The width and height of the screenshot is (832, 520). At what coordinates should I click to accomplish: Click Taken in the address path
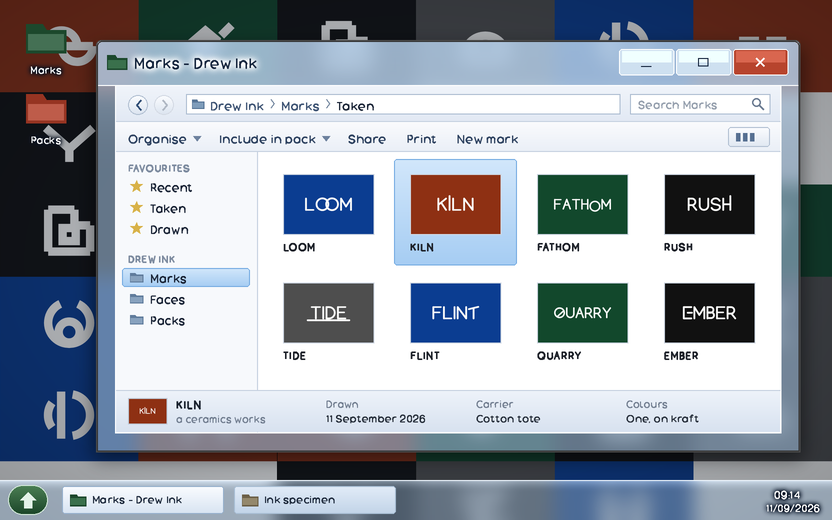[355, 106]
